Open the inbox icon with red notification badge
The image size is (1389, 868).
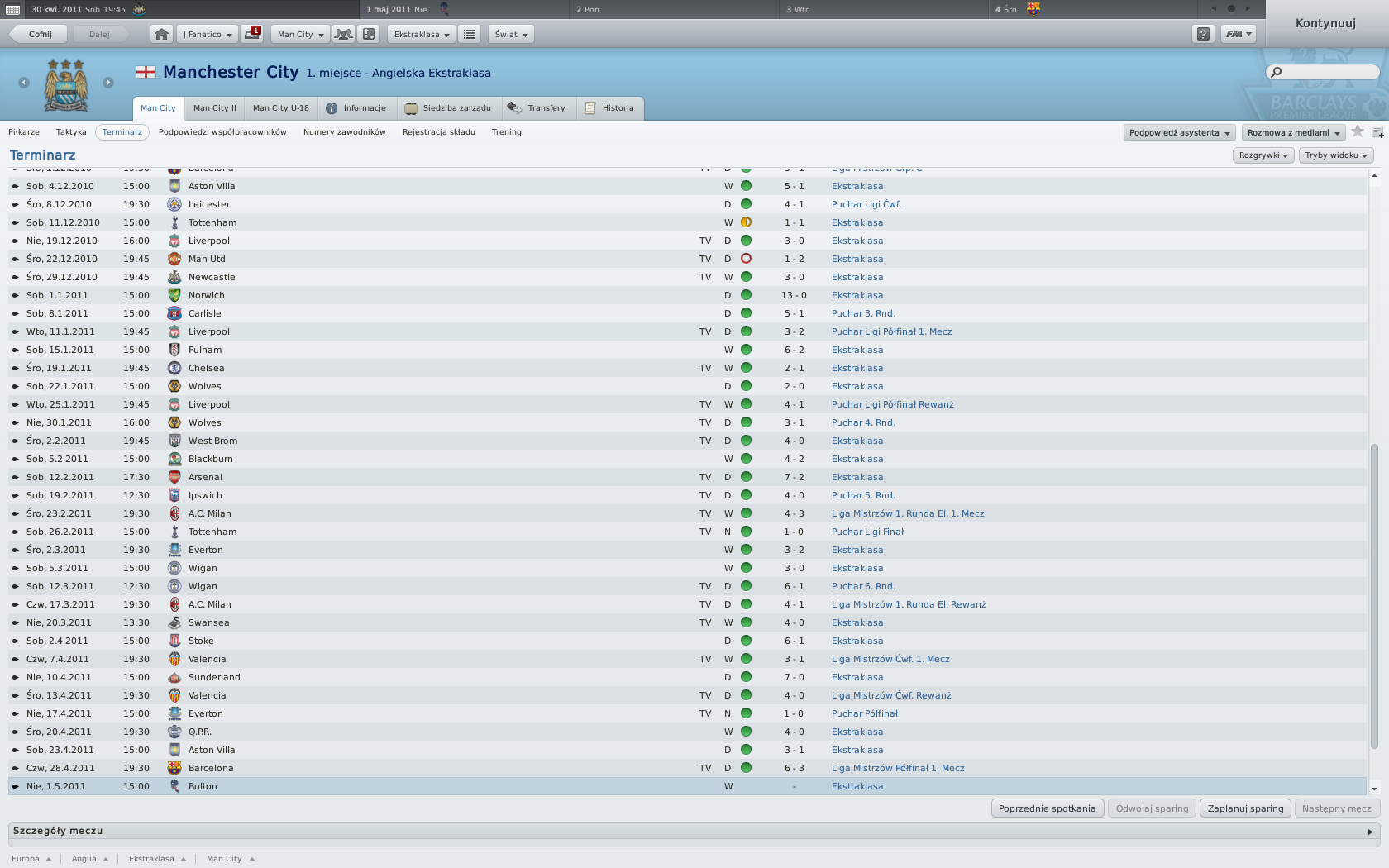pyautogui.click(x=251, y=34)
